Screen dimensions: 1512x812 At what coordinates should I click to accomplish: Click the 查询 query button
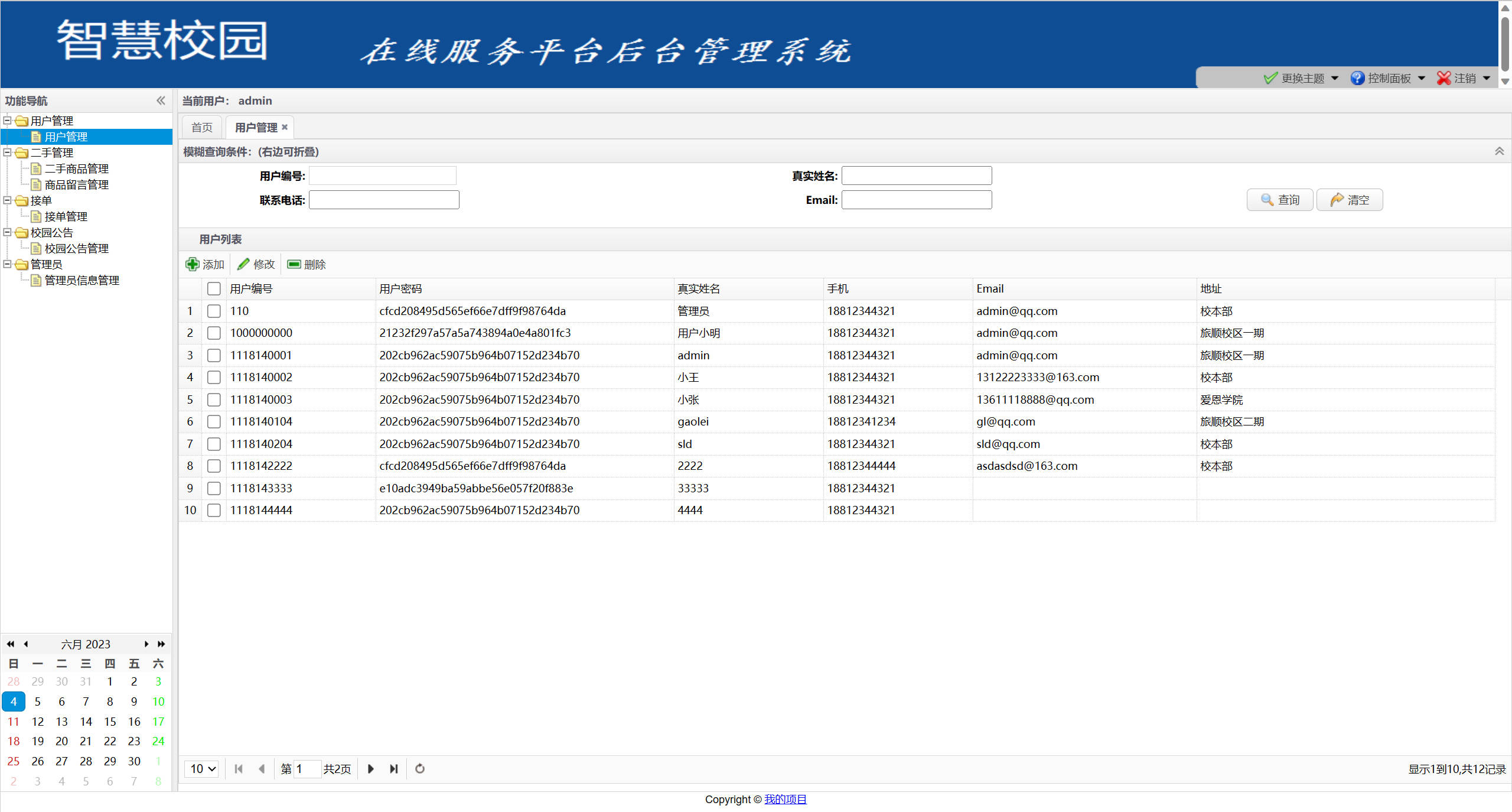1279,200
